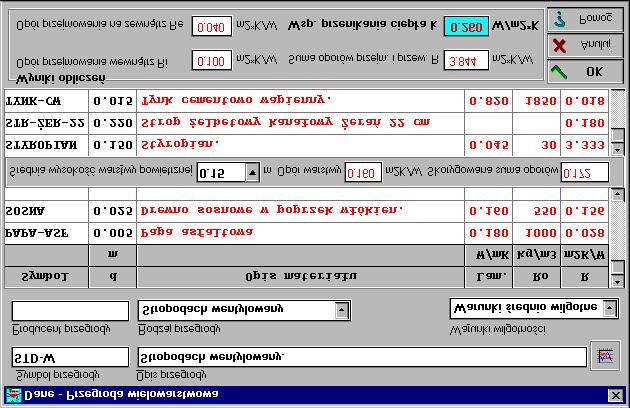The height and width of the screenshot is (408, 630).
Task: Click the total resistance R field 3.844
Action: 466,60
